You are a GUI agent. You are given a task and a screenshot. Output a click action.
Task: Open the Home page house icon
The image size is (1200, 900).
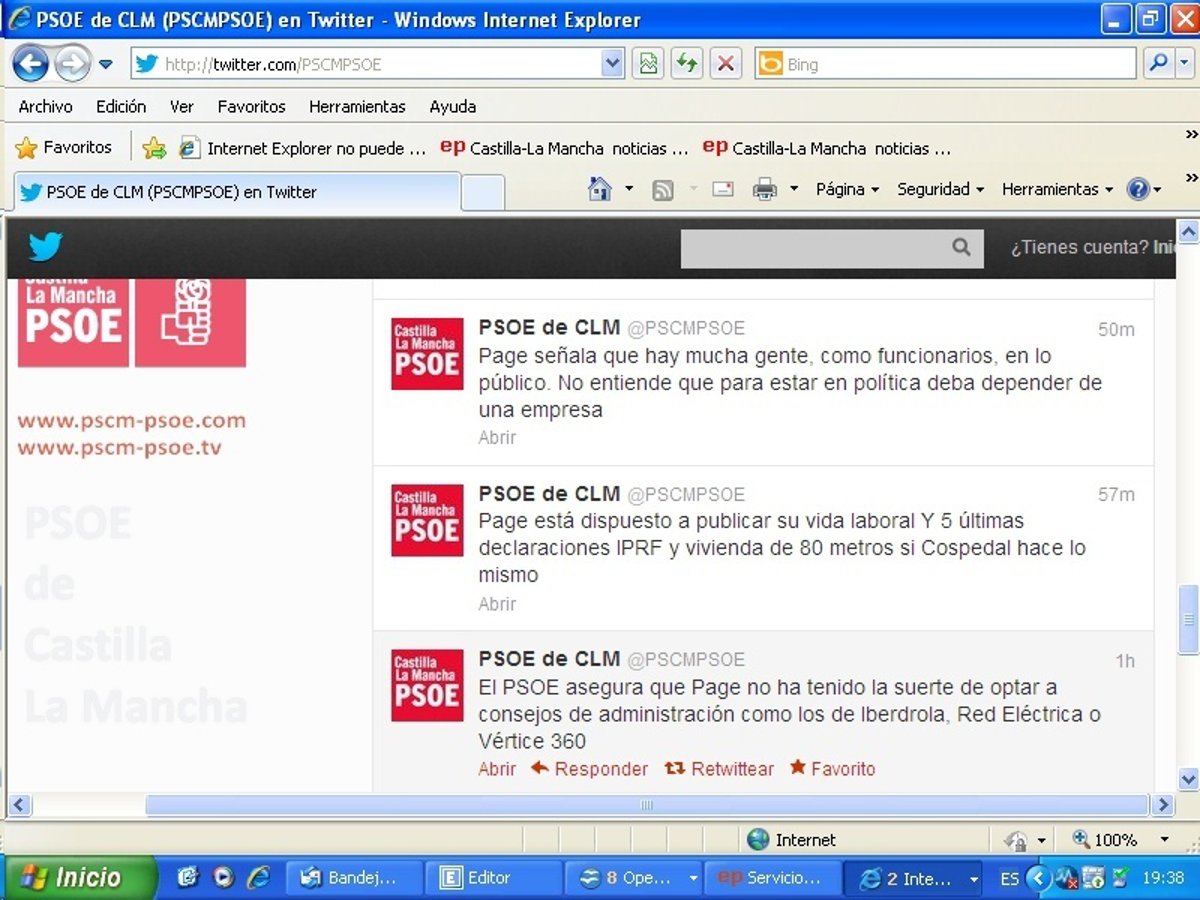tap(599, 189)
